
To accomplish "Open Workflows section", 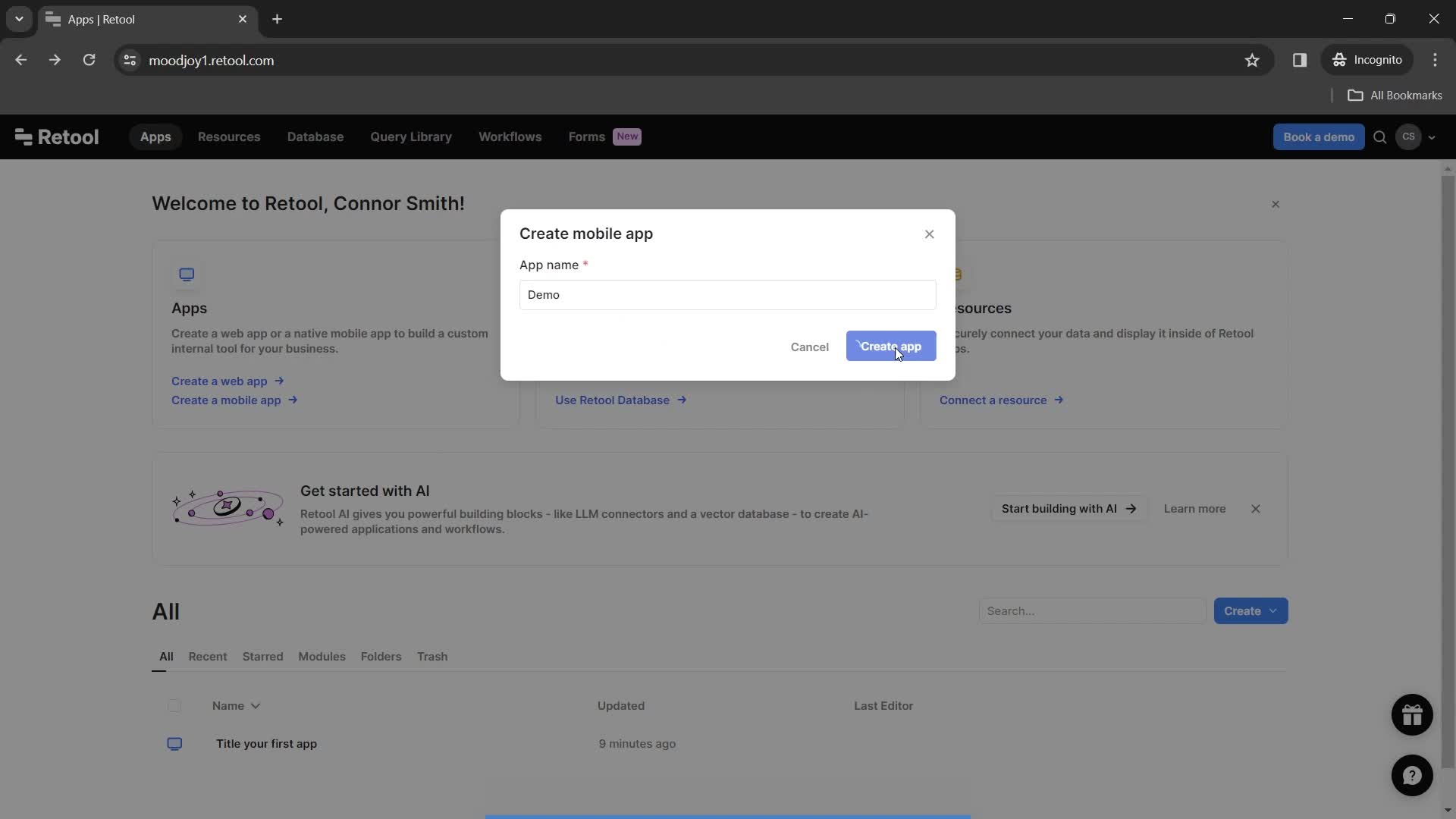I will 509,136.
